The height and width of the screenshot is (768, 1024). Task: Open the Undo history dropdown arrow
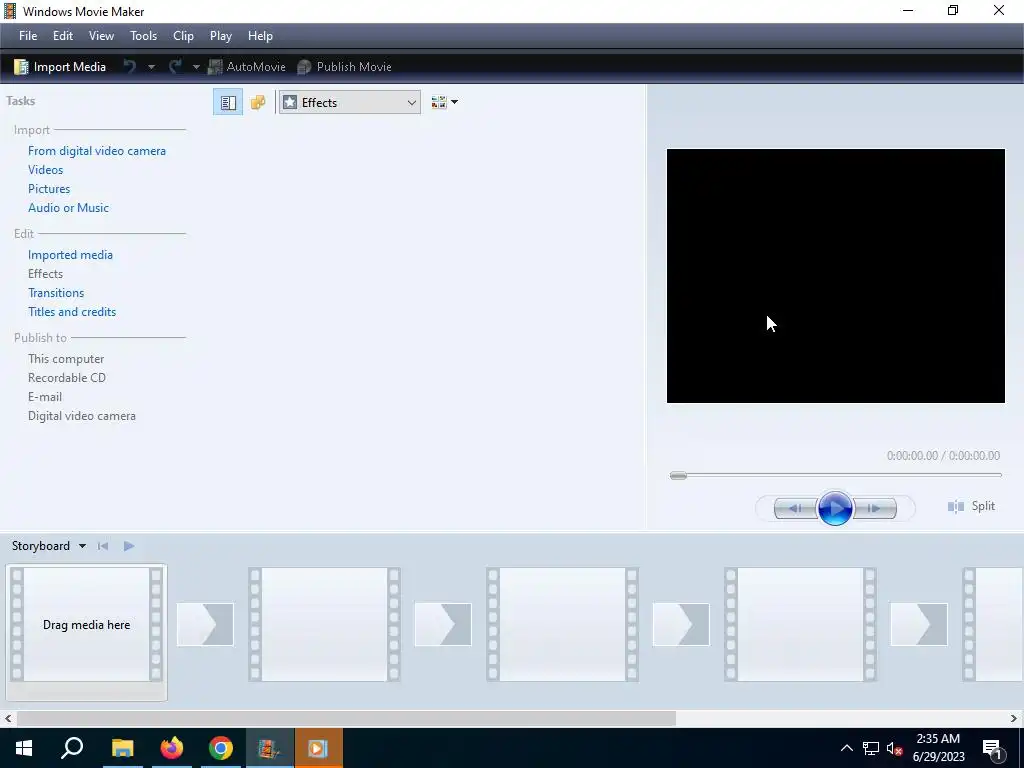click(151, 67)
